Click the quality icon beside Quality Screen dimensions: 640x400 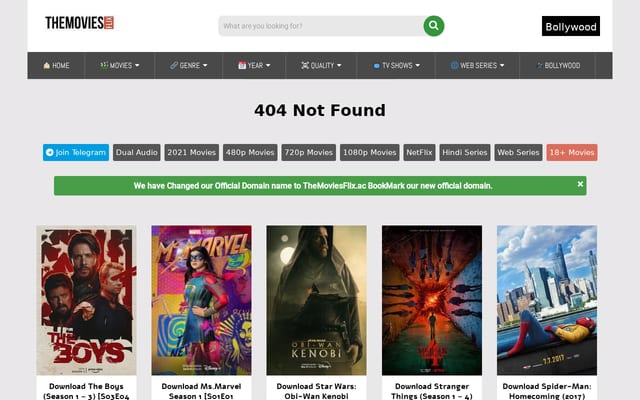[x=305, y=65]
